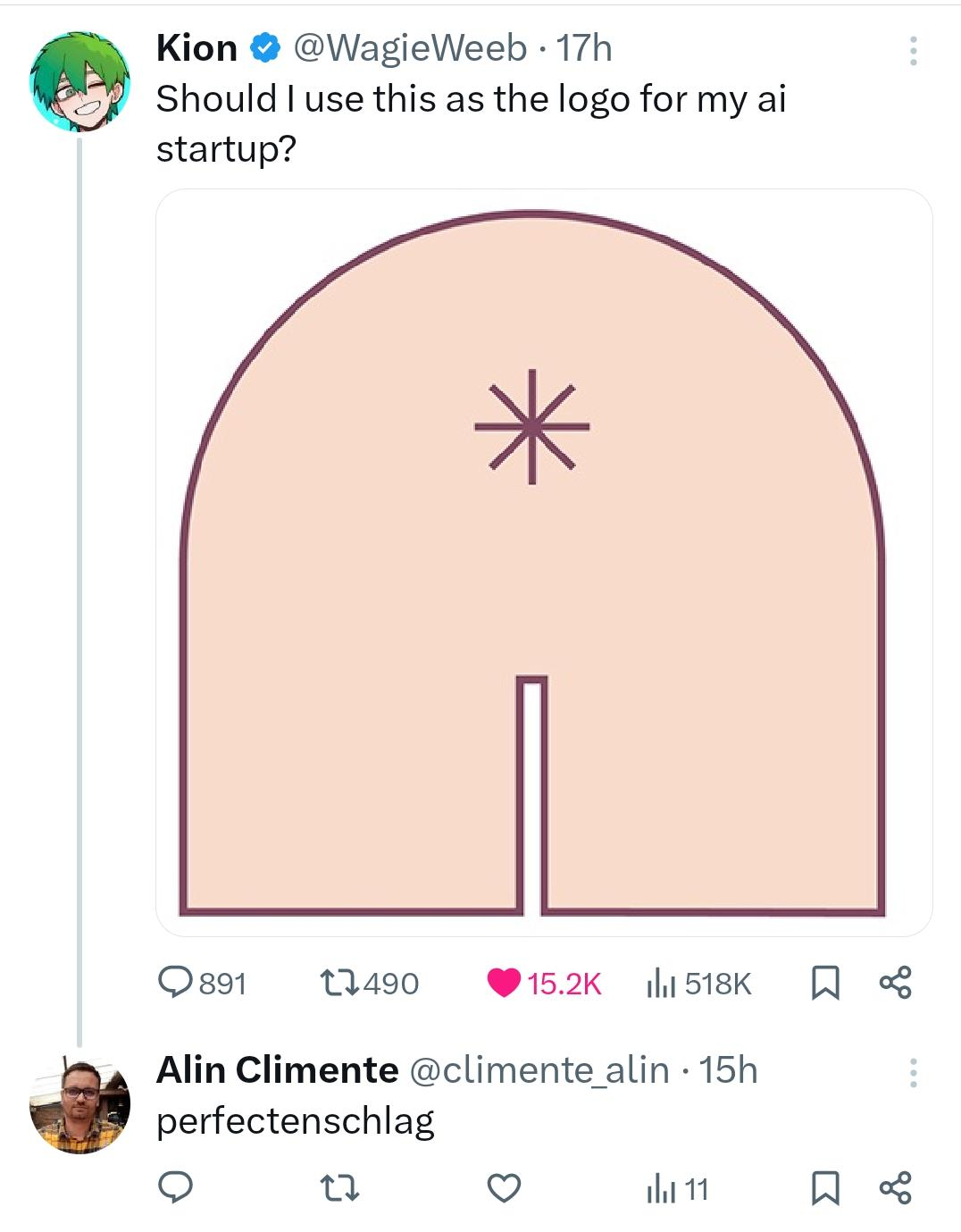Viewport: 961px width, 1232px height.
Task: Unlike Kion's tweet with pink heart
Action: [x=504, y=983]
